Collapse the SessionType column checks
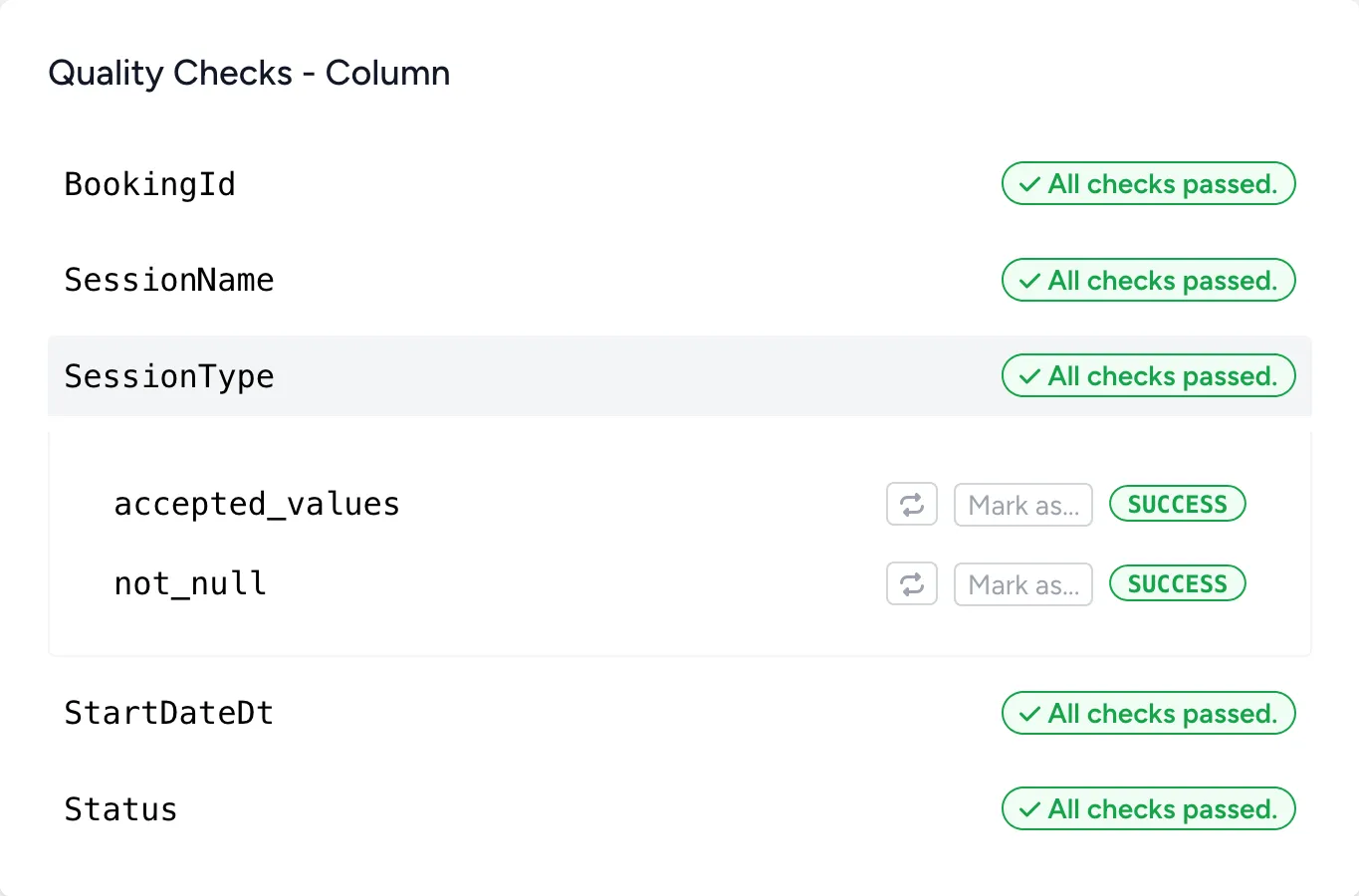 [x=169, y=376]
